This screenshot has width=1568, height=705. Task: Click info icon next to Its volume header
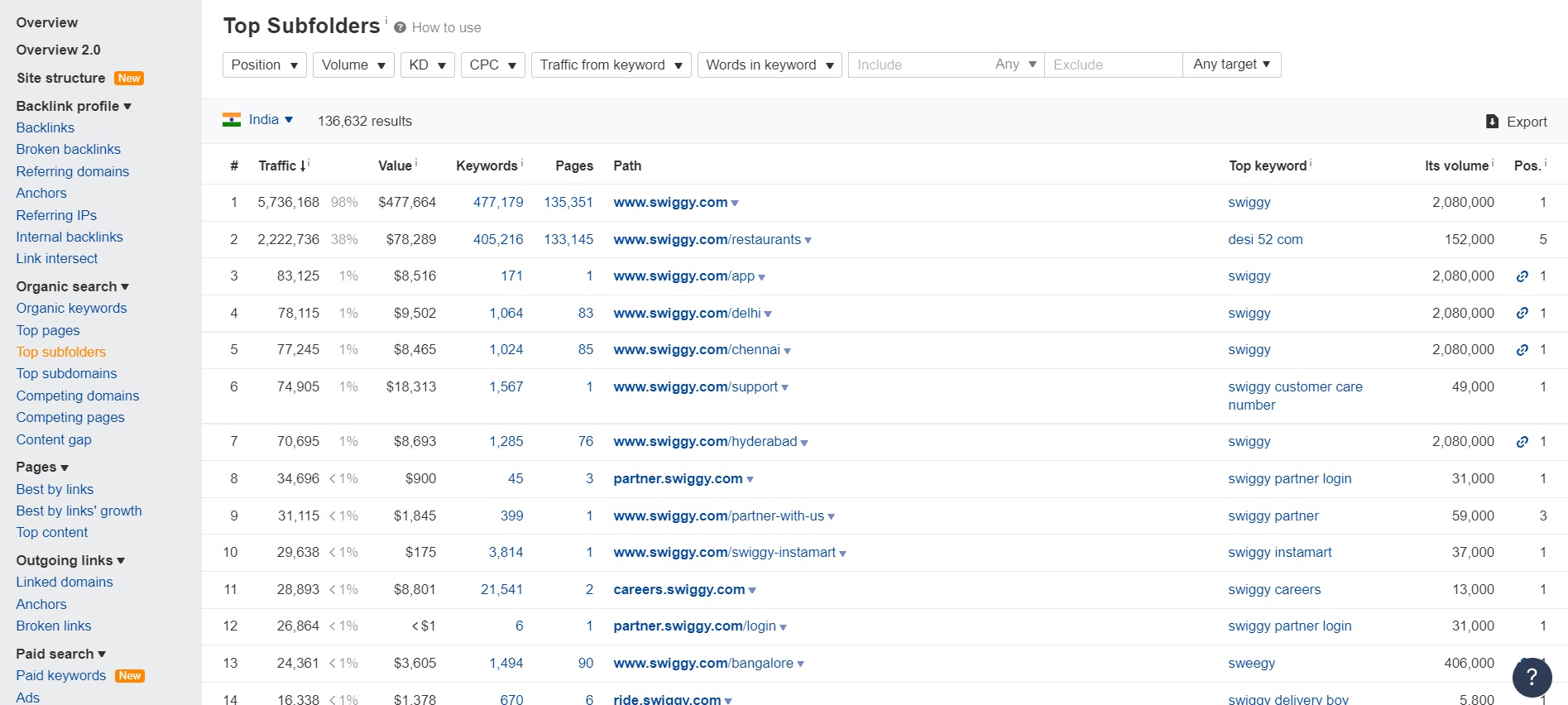click(1493, 162)
